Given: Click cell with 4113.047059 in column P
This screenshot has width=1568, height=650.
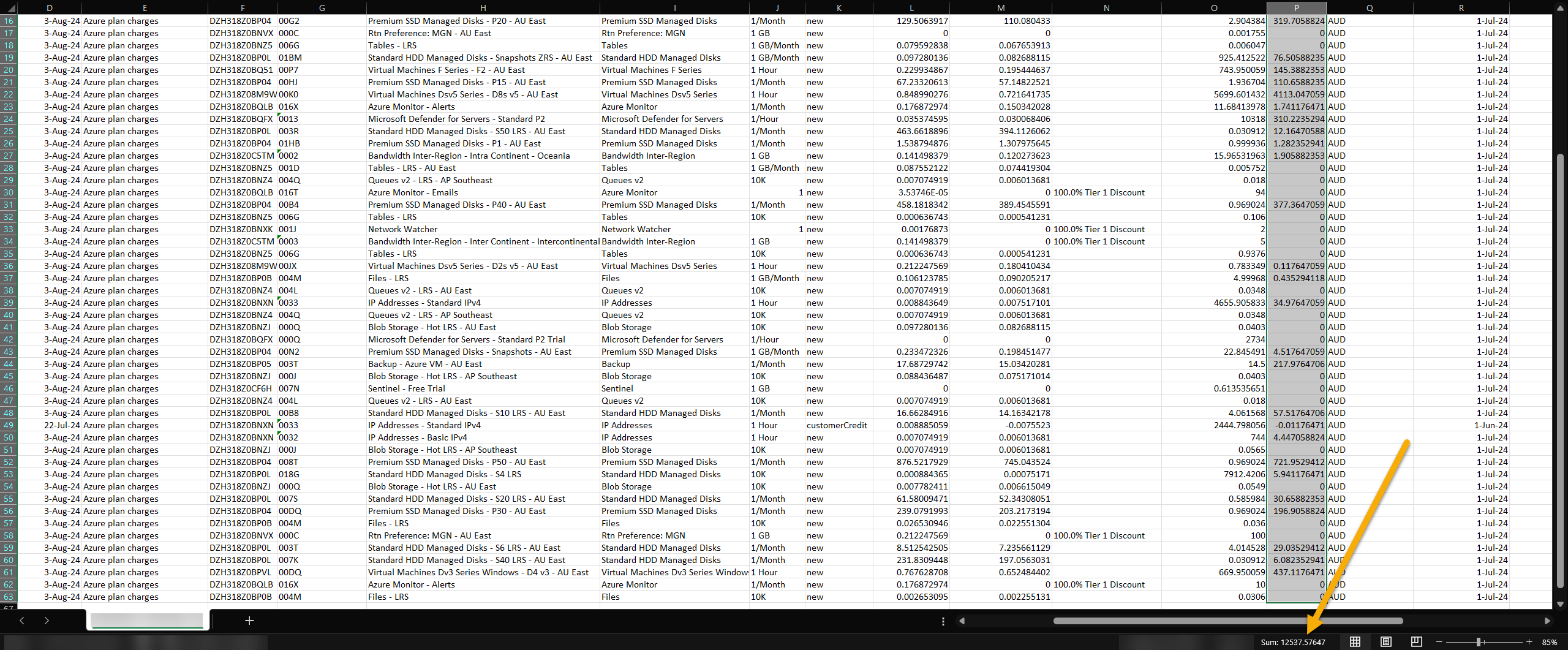Looking at the screenshot, I should 1296,94.
